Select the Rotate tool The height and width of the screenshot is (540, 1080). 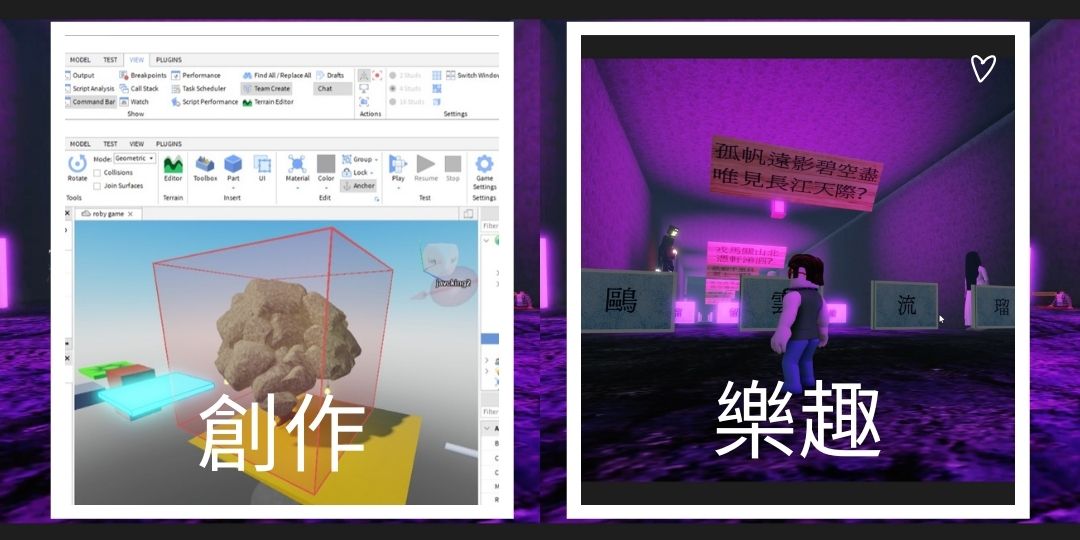[x=77, y=166]
